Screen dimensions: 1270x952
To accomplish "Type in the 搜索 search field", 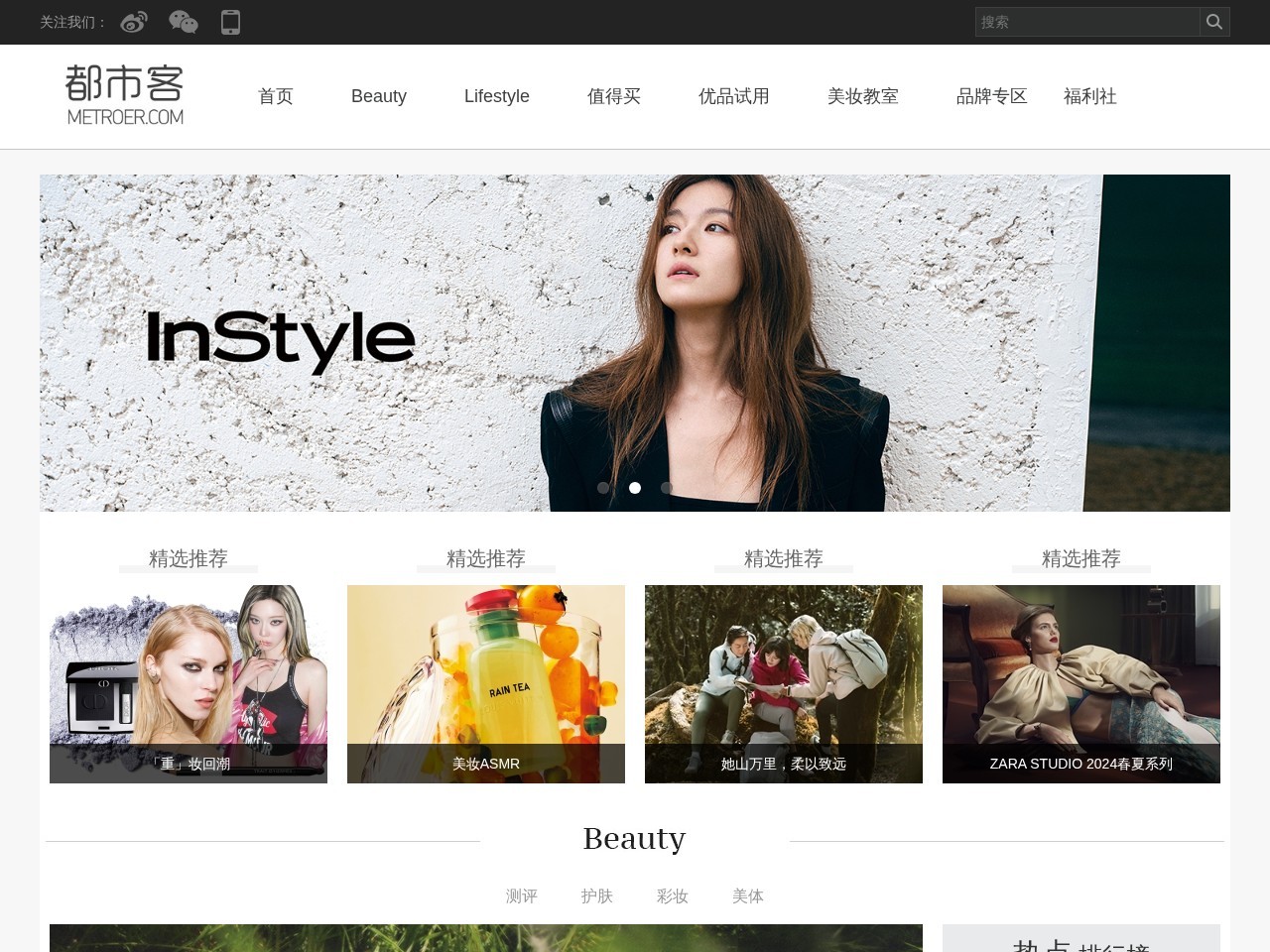I will pos(1086,22).
